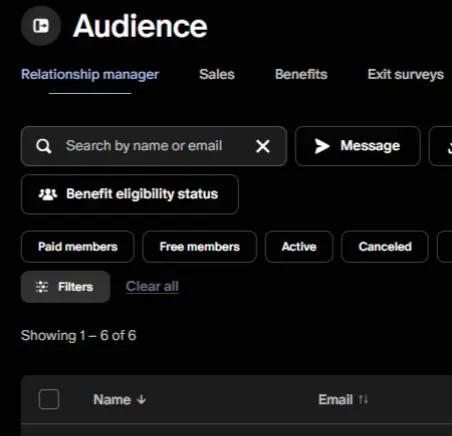The width and height of the screenshot is (452, 436).
Task: Toggle the Free members filter chip
Action: coord(200,247)
